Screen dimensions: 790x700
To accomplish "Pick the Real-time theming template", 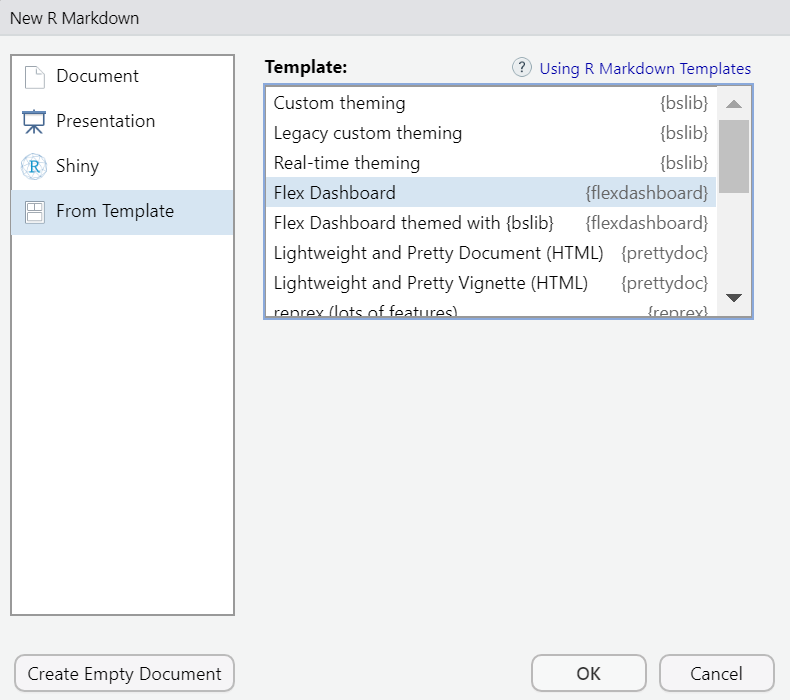I will 347,163.
